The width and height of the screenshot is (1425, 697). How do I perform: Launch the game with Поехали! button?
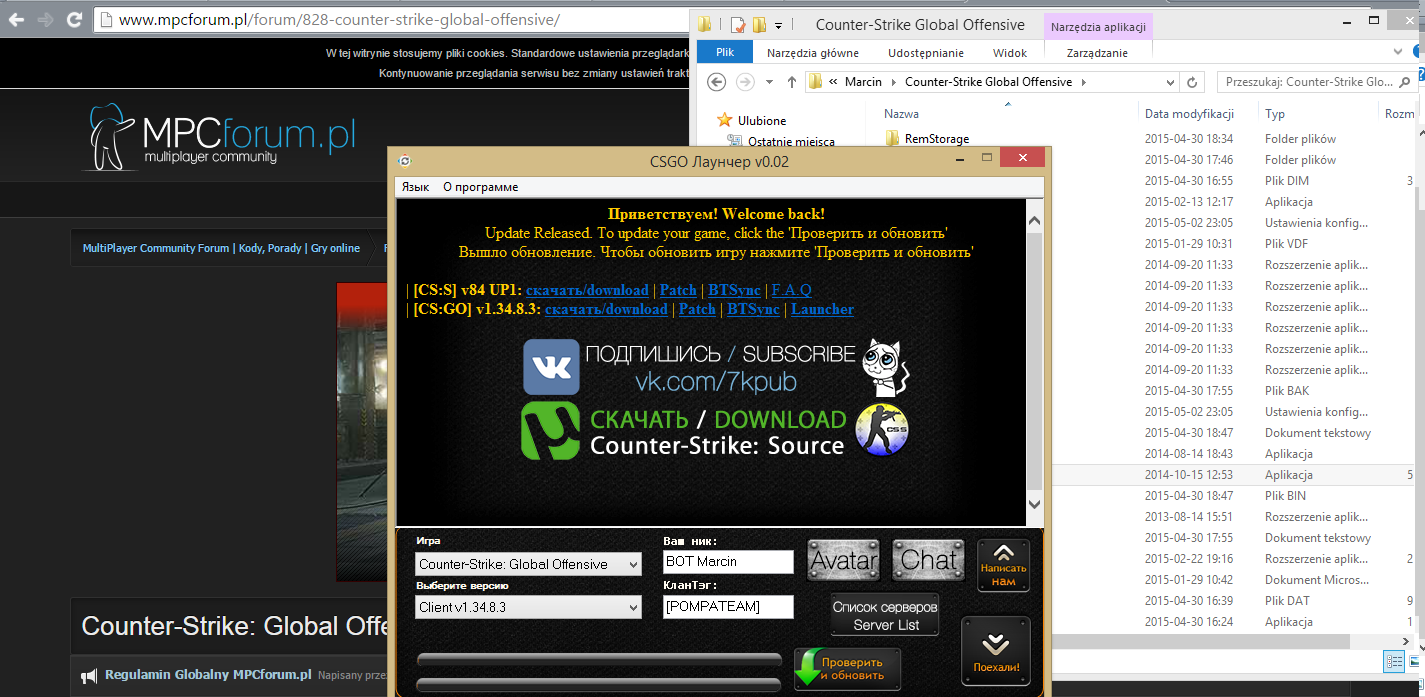coord(996,651)
